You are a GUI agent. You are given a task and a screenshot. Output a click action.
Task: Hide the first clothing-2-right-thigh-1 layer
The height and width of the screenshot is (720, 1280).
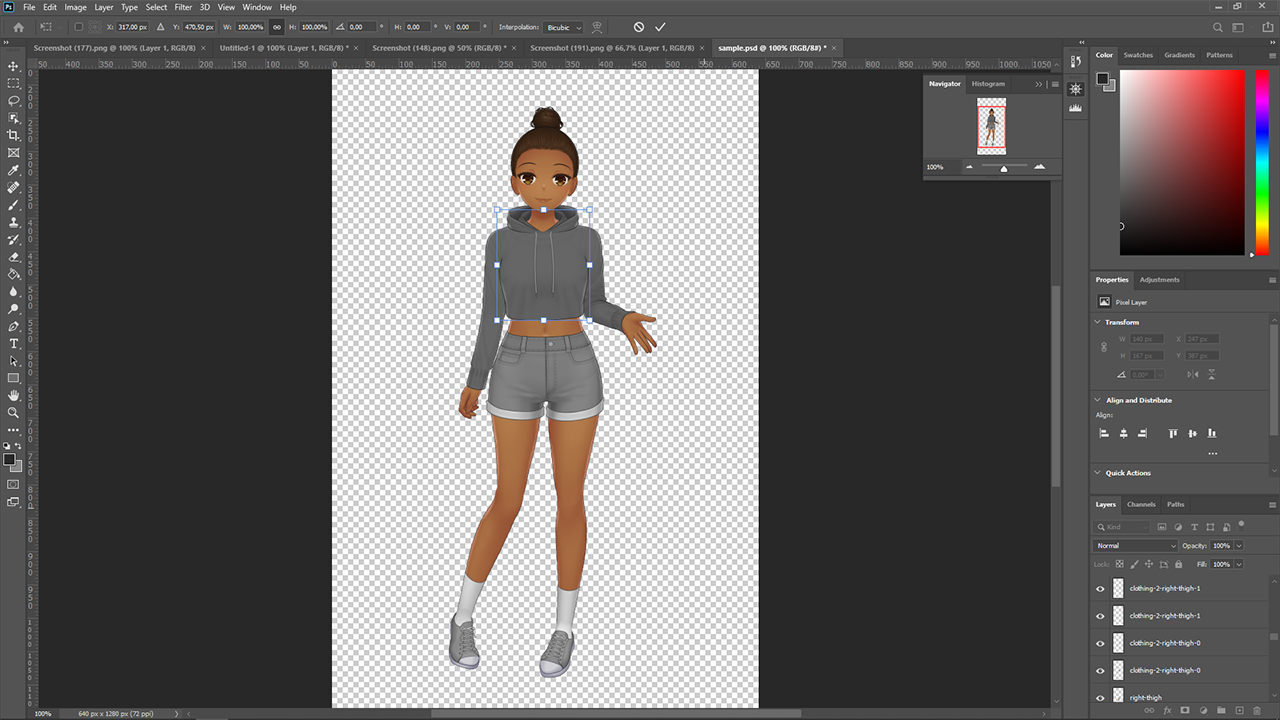tap(1101, 589)
